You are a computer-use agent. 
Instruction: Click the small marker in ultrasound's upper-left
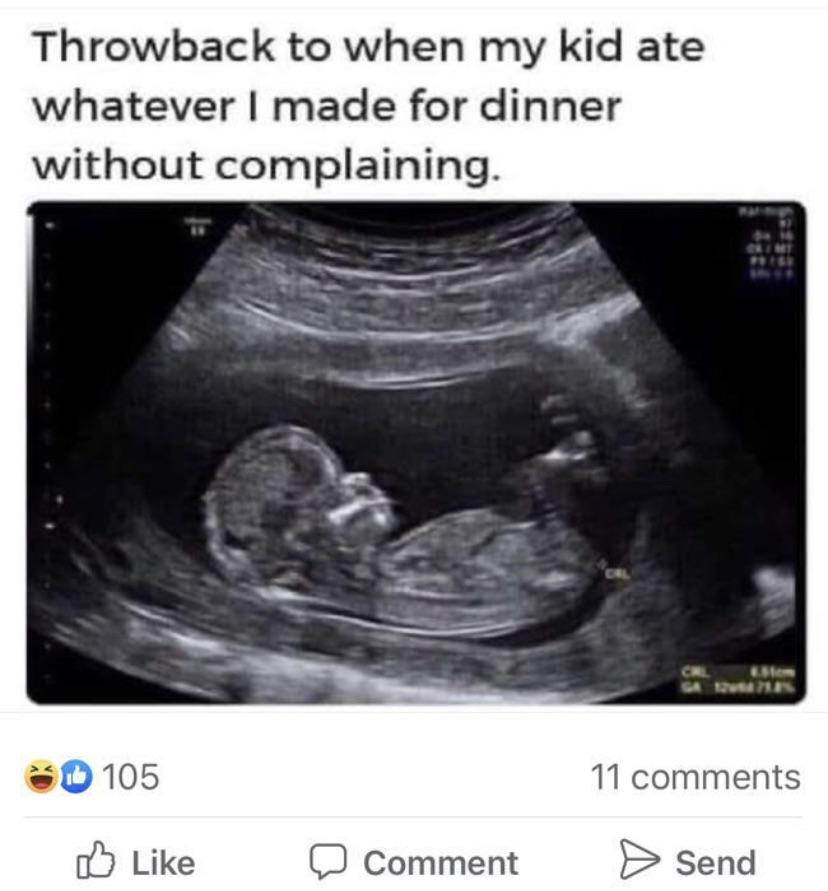pos(195,225)
